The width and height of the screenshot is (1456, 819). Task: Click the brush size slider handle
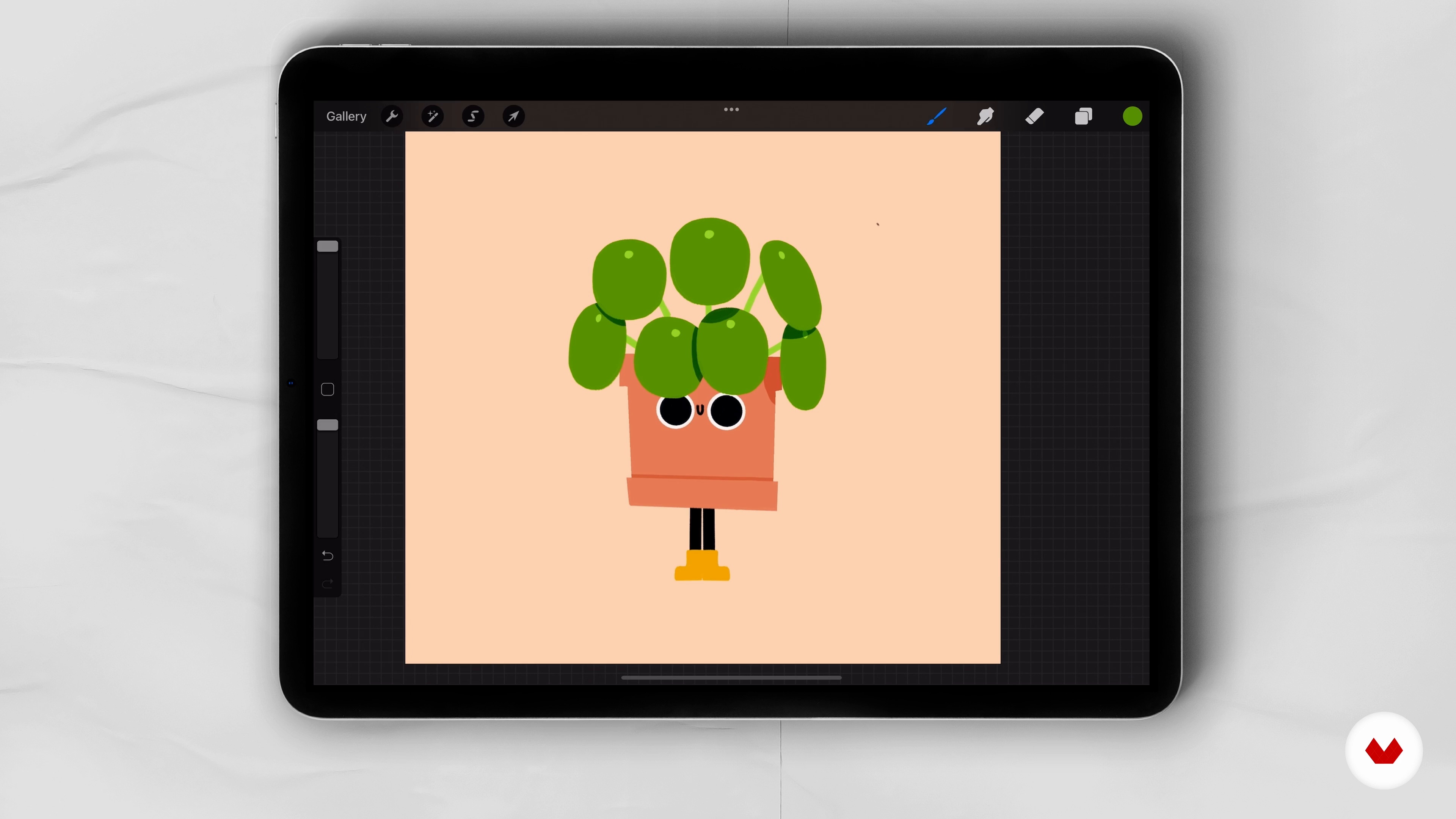[327, 246]
